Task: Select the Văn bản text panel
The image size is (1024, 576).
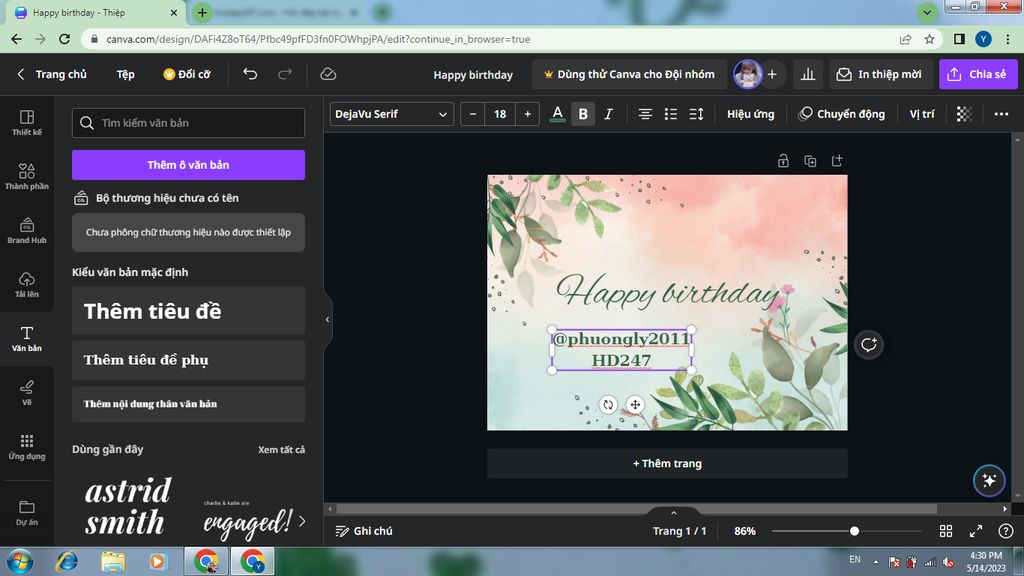Action: [x=27, y=339]
